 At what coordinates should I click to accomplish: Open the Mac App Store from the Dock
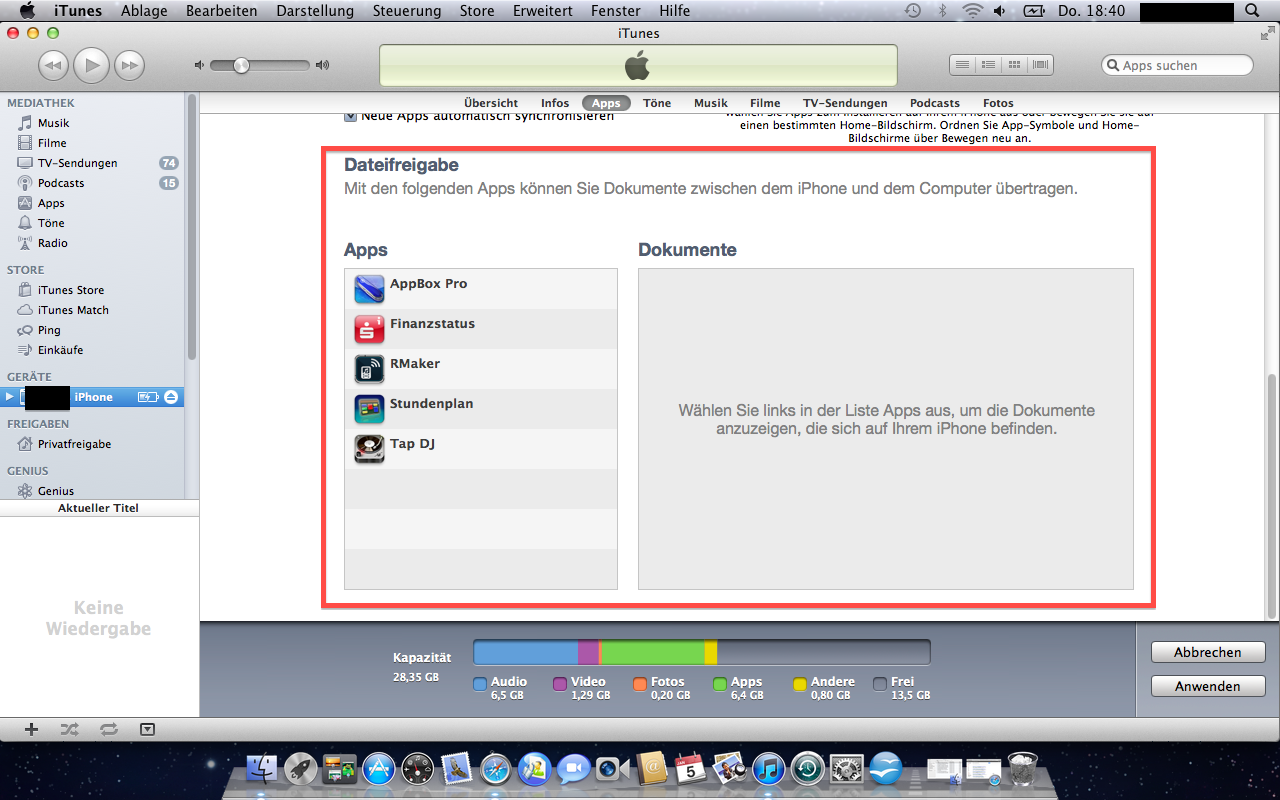380,768
